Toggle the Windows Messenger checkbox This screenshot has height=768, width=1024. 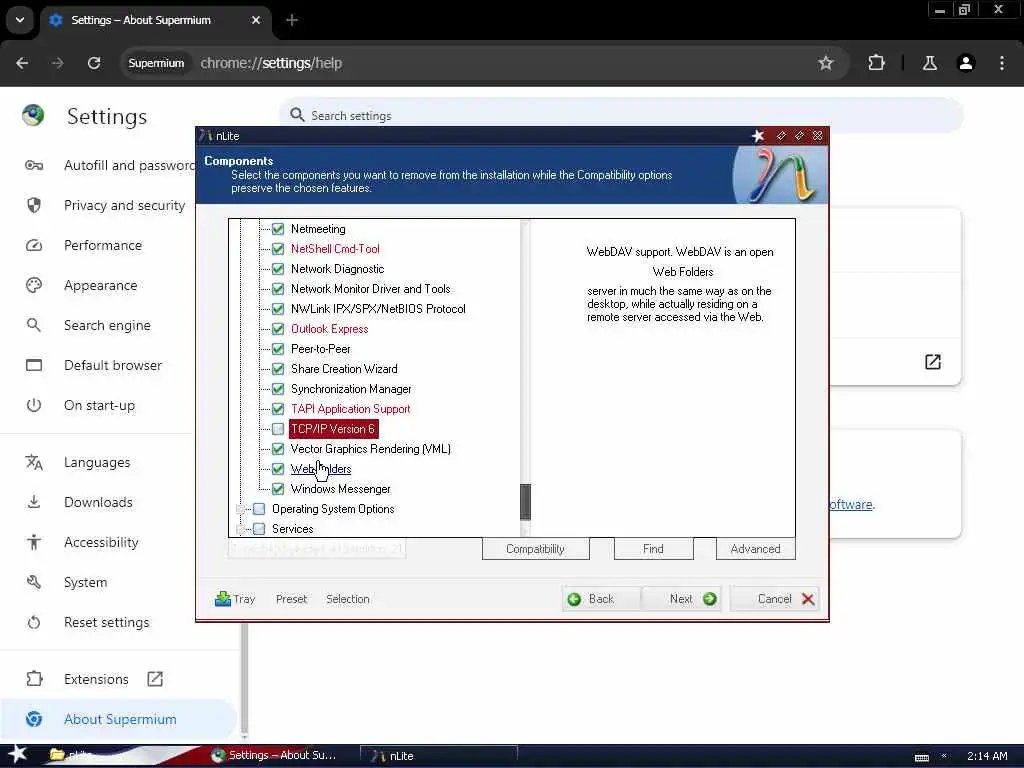tap(278, 488)
